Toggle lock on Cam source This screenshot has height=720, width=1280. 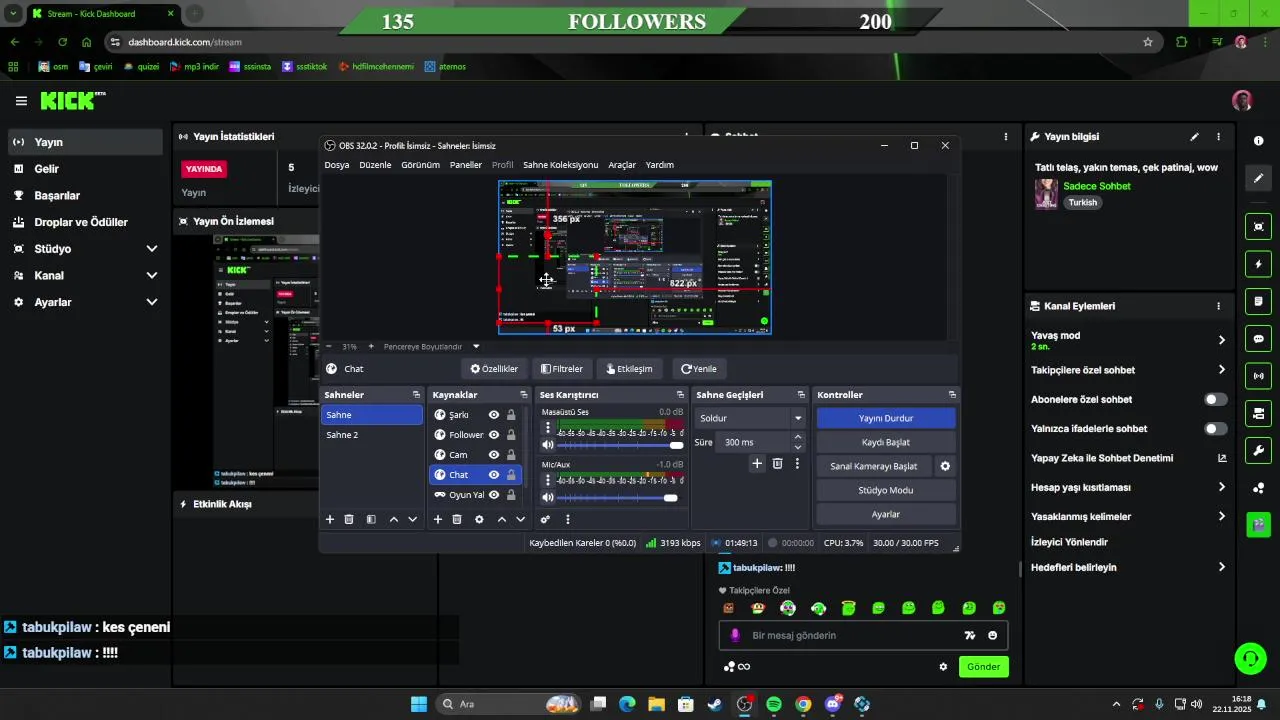(511, 455)
